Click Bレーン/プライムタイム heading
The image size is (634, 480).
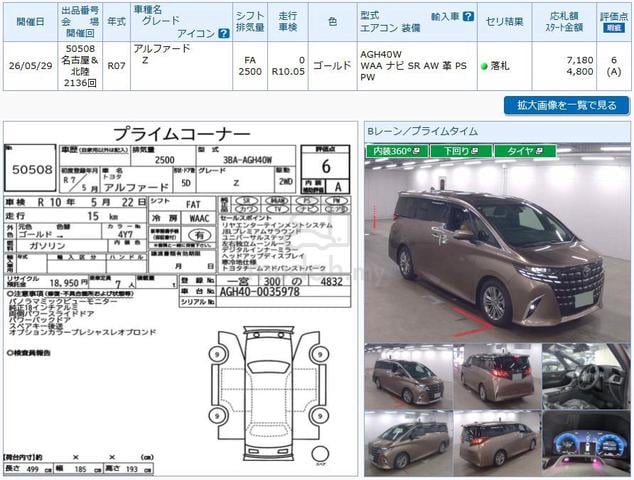(423, 131)
